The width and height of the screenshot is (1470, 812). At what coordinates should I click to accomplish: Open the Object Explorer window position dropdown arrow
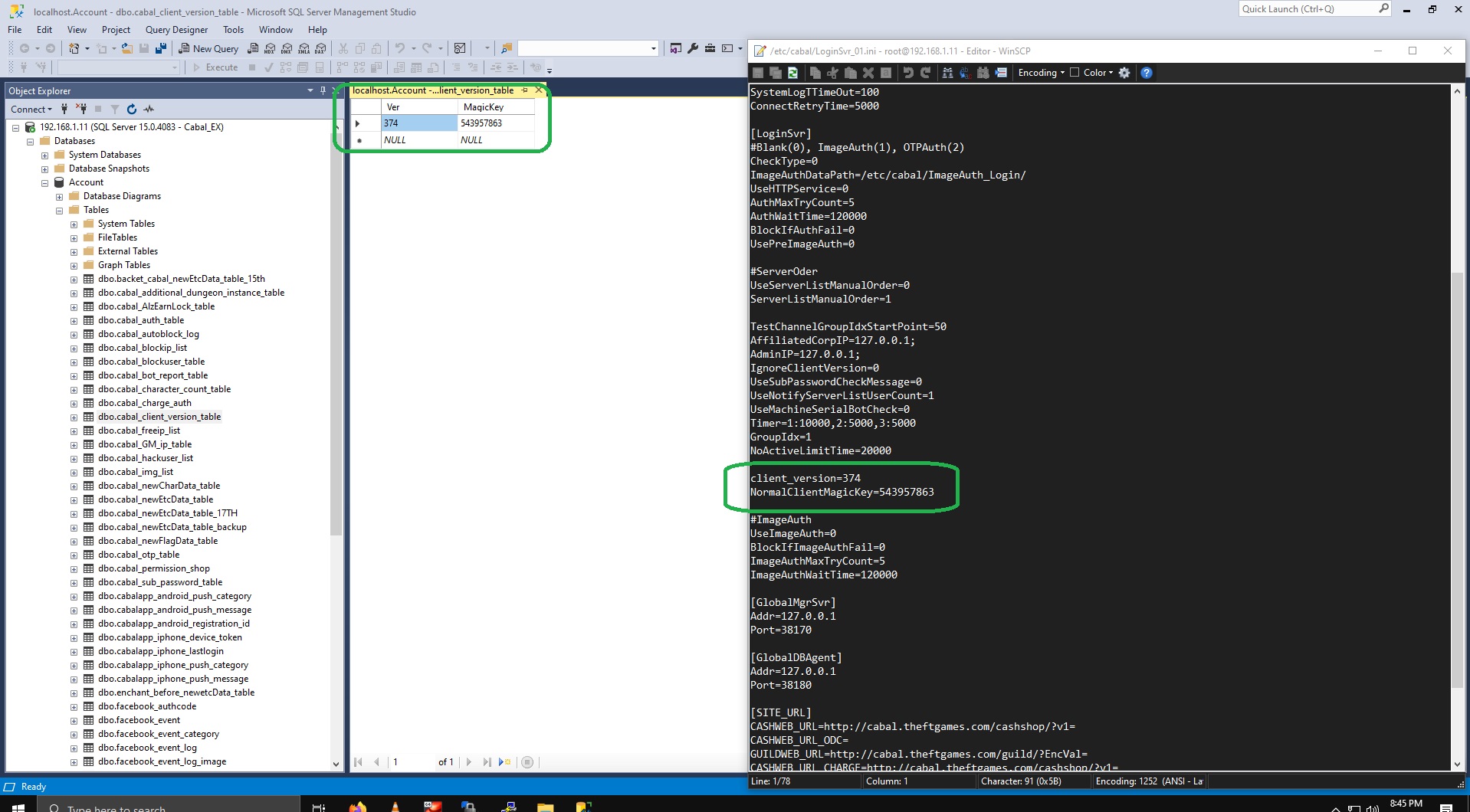[310, 90]
